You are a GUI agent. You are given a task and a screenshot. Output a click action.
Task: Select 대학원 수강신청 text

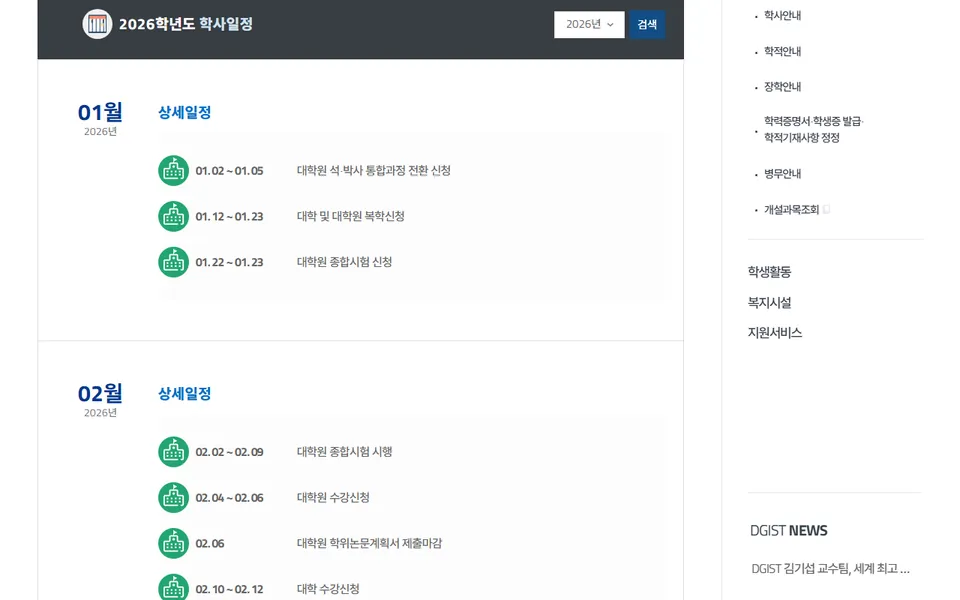click(333, 497)
